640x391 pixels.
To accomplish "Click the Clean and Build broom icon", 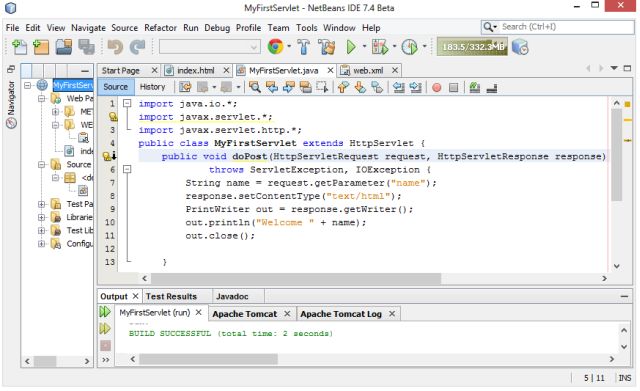I will pos(327,47).
